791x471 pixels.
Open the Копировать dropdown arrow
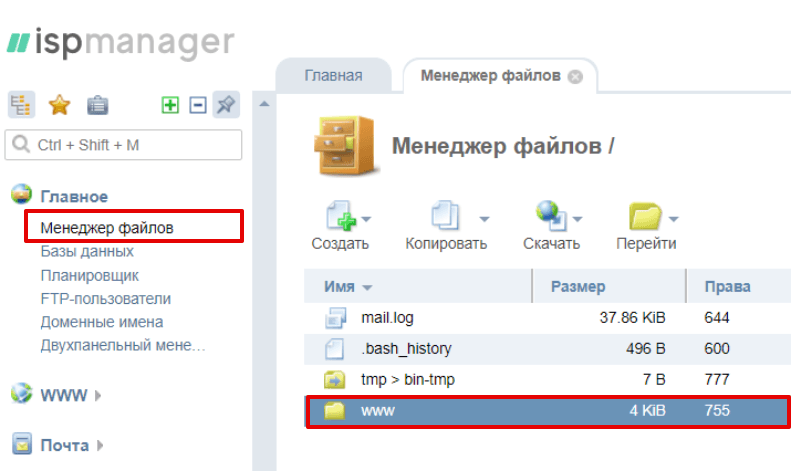coord(484,219)
